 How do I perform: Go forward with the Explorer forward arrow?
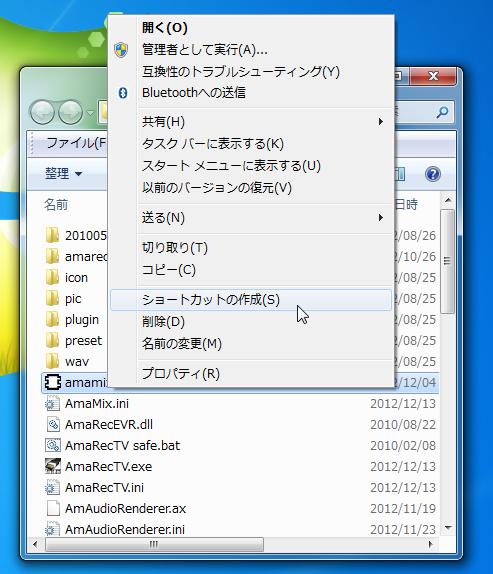[x=71, y=112]
